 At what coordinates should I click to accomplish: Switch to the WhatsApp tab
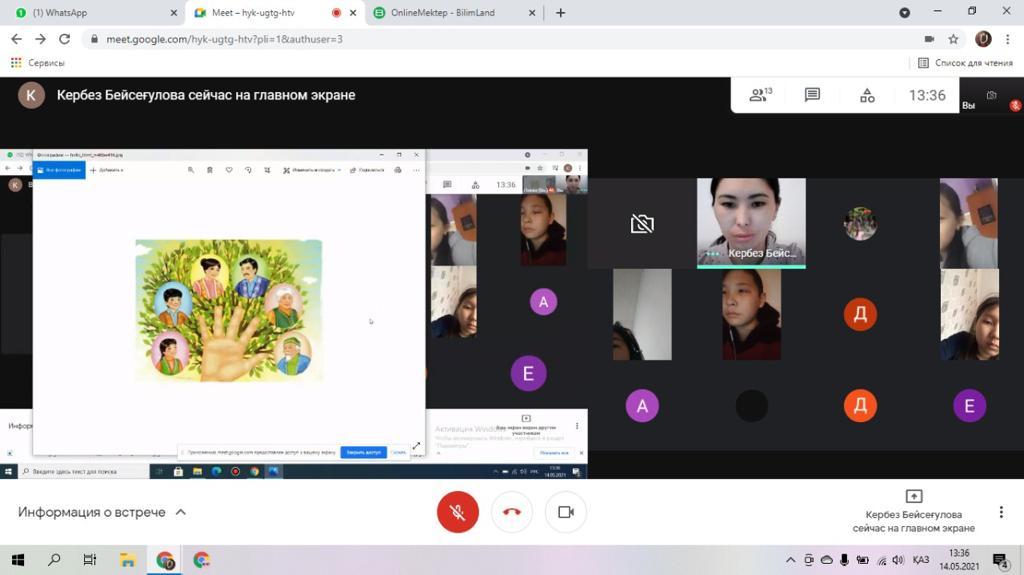[90, 13]
